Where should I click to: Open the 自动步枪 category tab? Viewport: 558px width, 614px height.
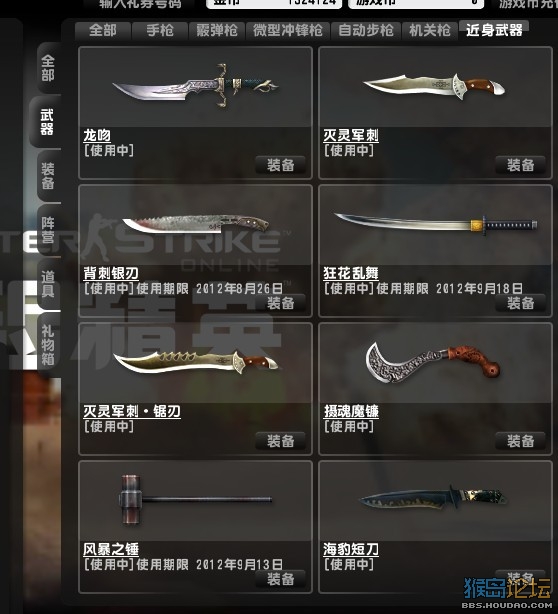pyautogui.click(x=366, y=30)
